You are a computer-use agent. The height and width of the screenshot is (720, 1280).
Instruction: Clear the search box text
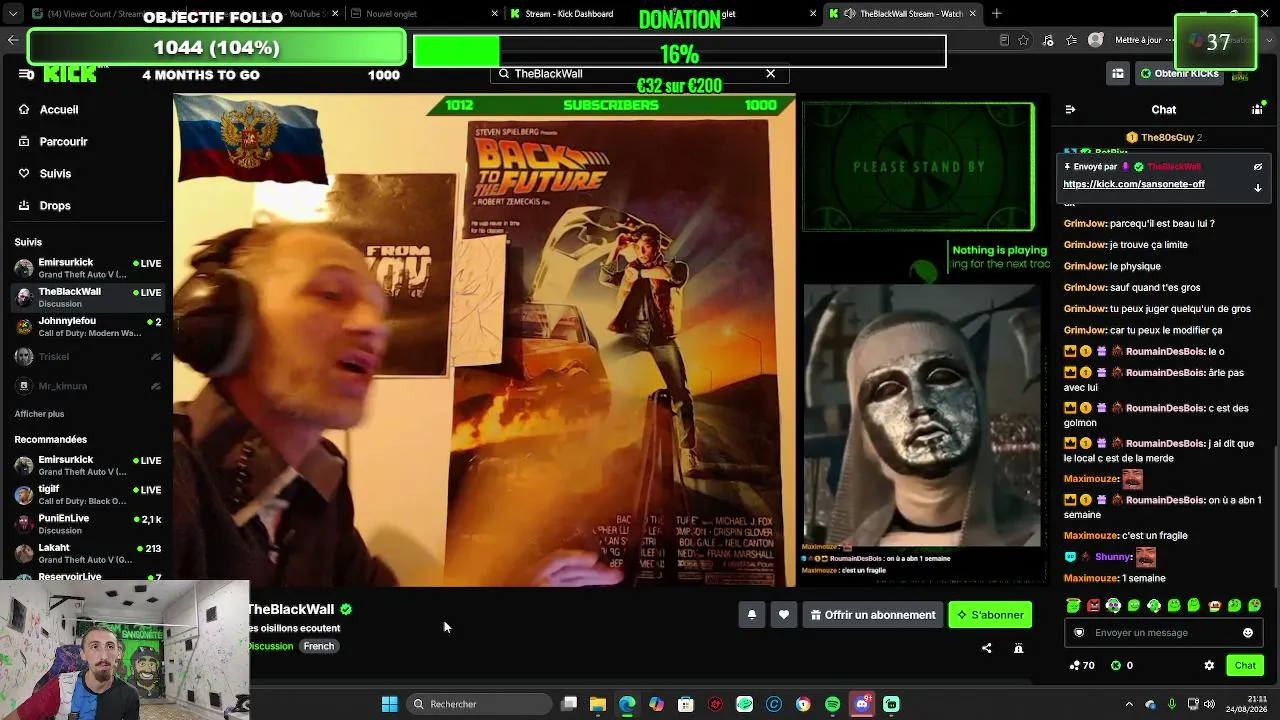[770, 74]
